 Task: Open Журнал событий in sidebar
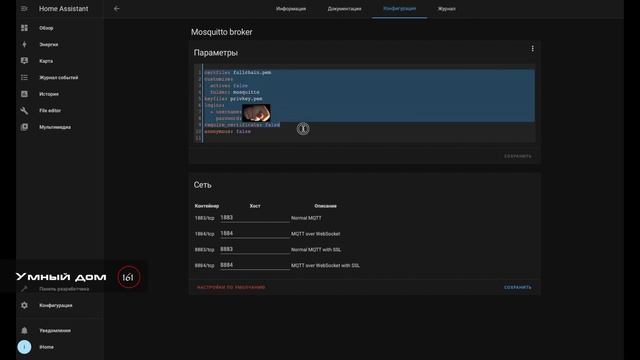point(59,77)
